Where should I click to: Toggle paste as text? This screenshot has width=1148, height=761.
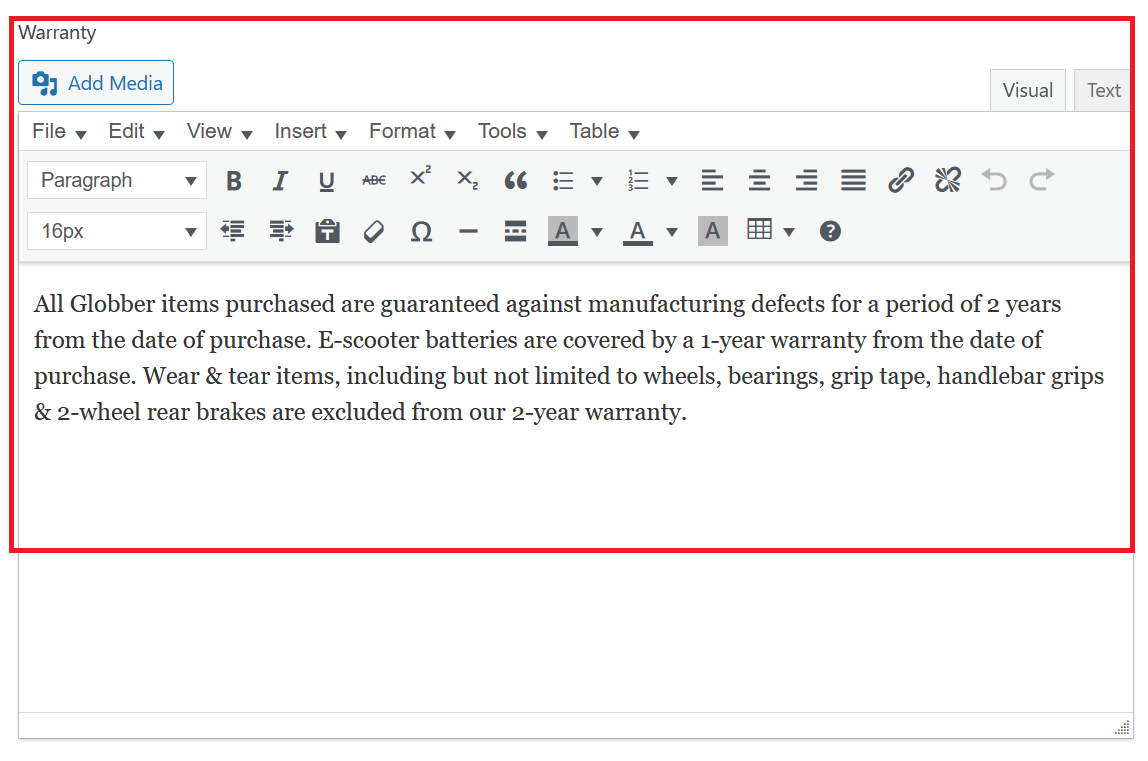point(327,231)
